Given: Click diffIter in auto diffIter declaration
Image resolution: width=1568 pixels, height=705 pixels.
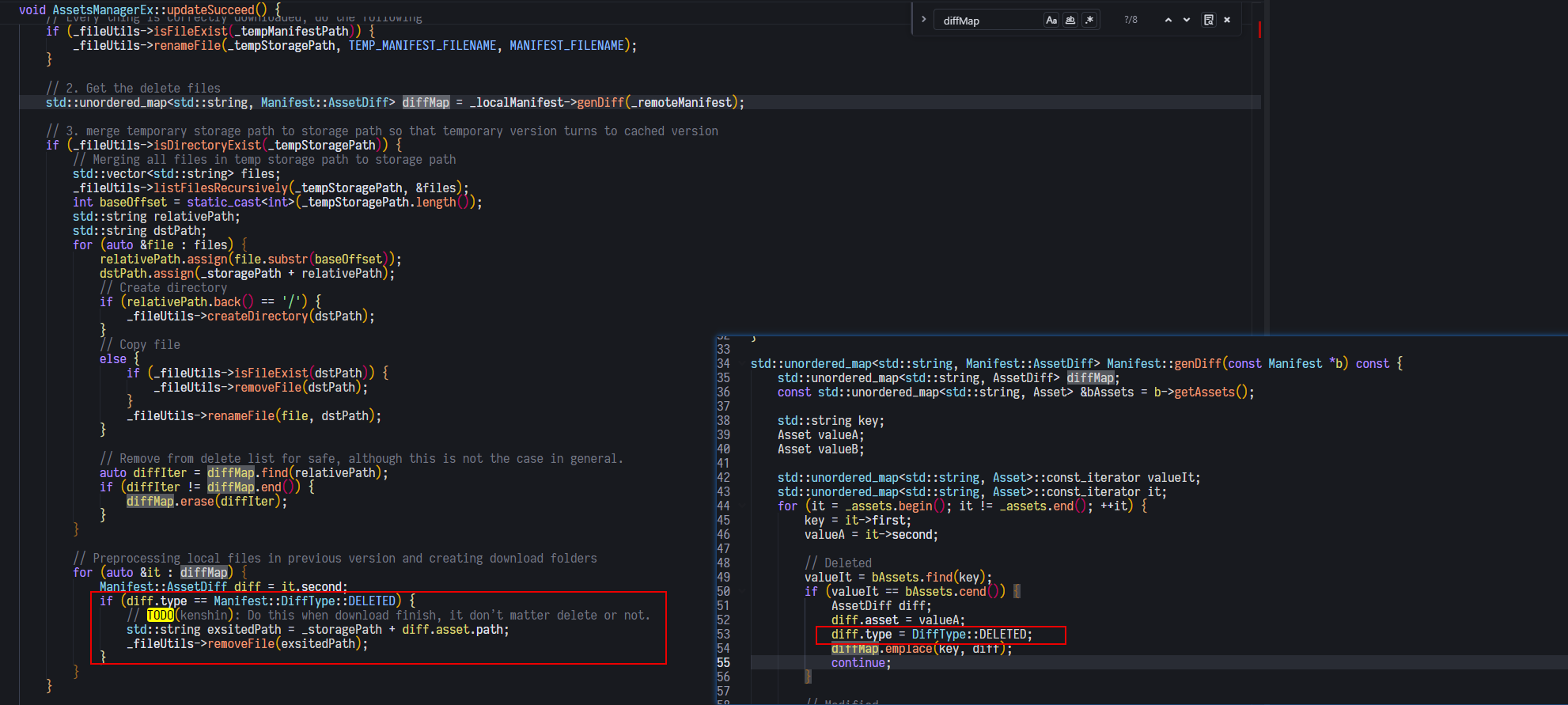Looking at the screenshot, I should [160, 473].
